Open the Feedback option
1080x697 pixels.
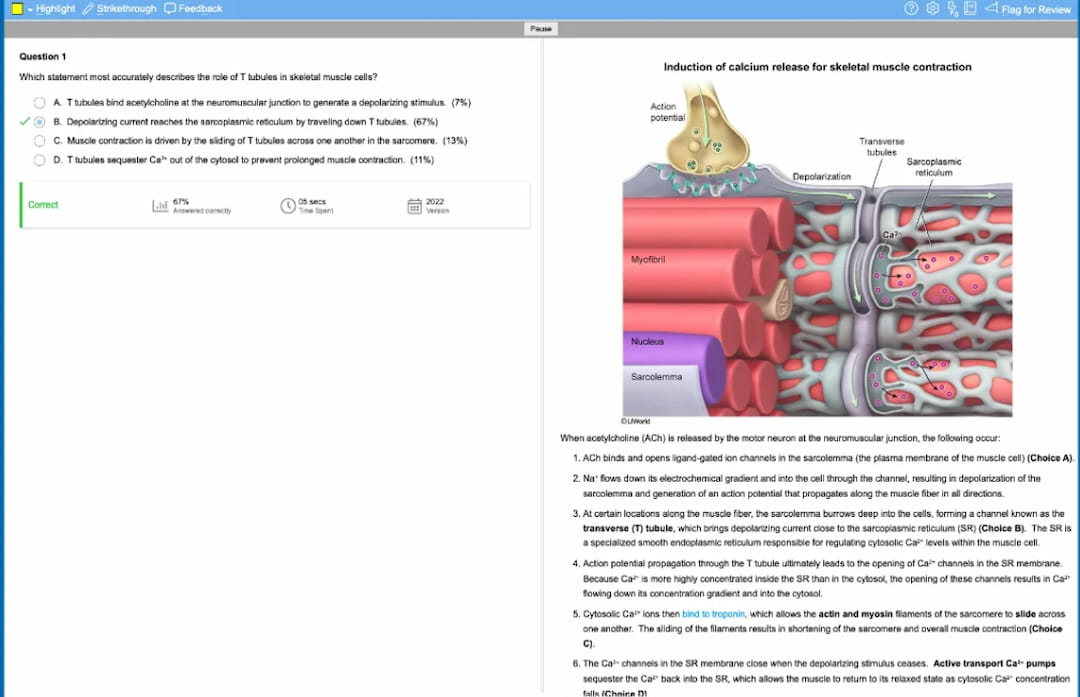tap(200, 9)
